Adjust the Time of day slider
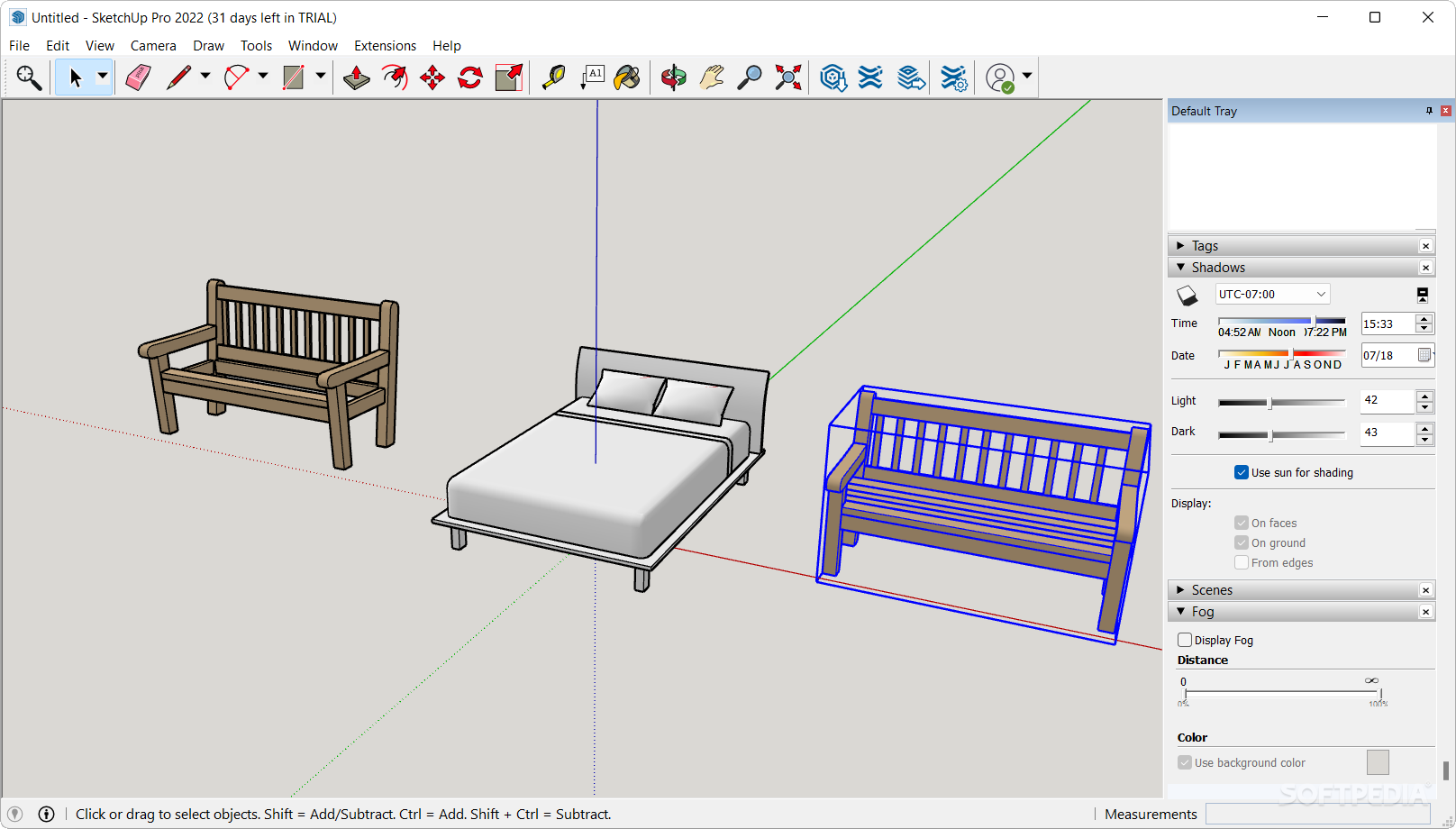Screen dimensions: 1456x829 click(1281, 321)
